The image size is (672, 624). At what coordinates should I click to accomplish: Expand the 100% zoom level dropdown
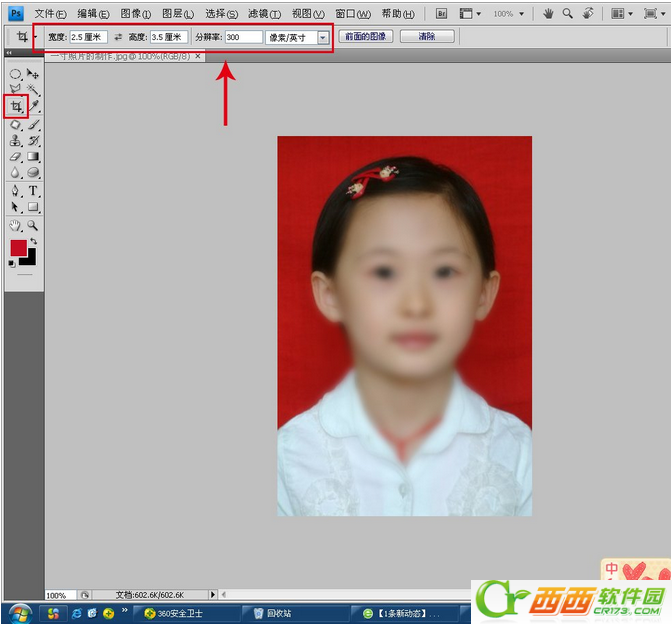coord(520,14)
